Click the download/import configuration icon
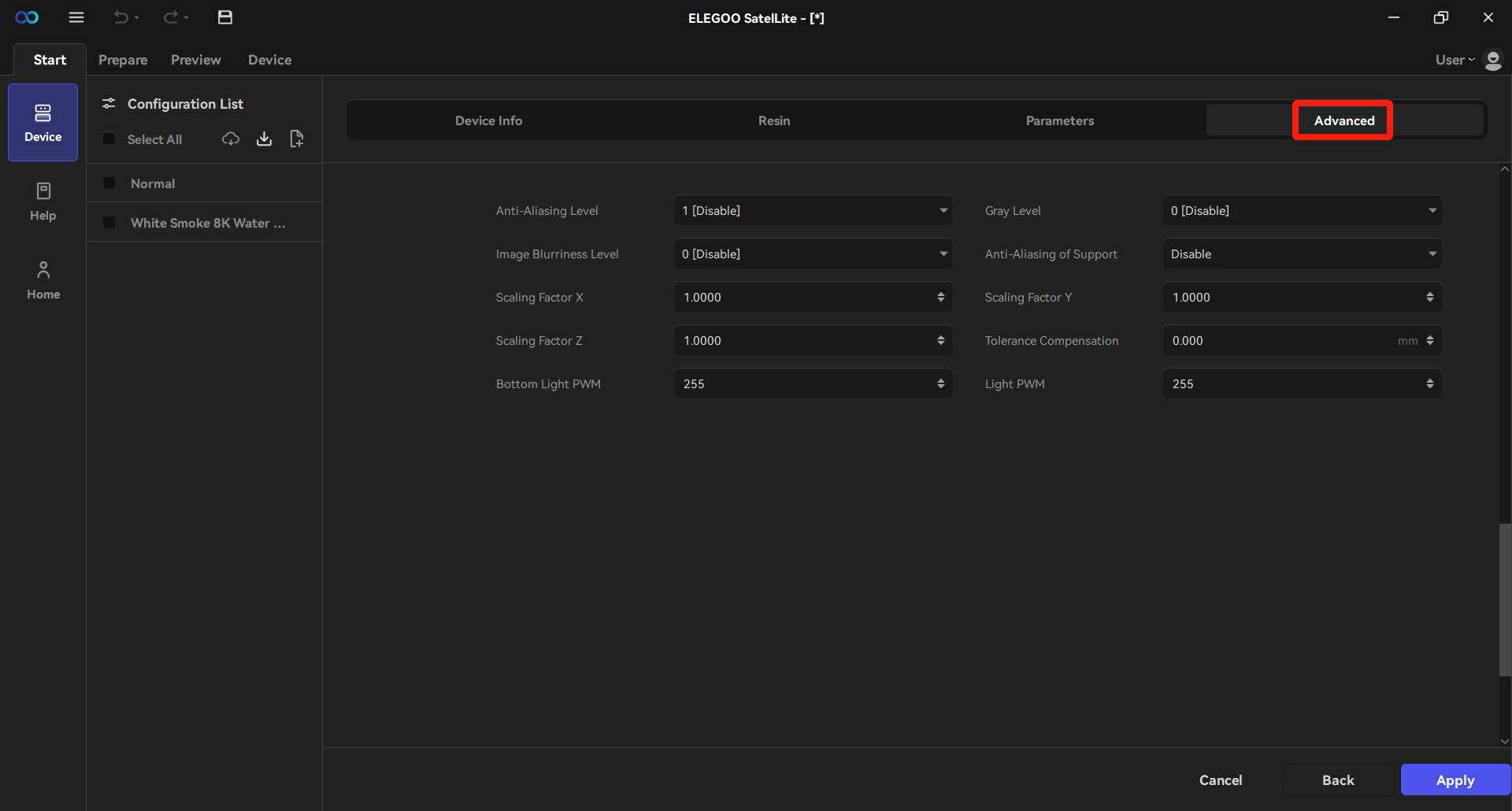Image resolution: width=1512 pixels, height=811 pixels. pyautogui.click(x=265, y=139)
